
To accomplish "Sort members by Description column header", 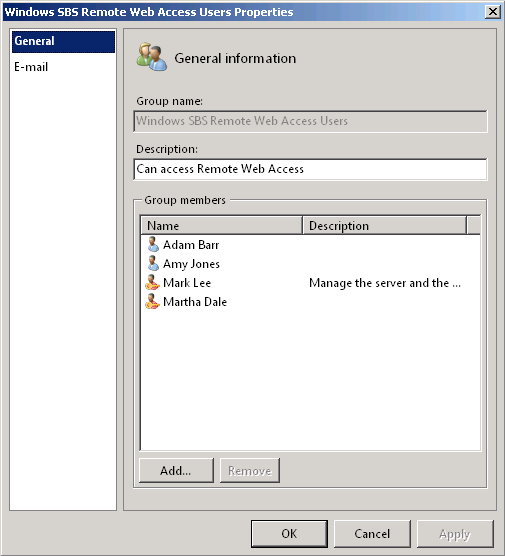I will point(385,226).
